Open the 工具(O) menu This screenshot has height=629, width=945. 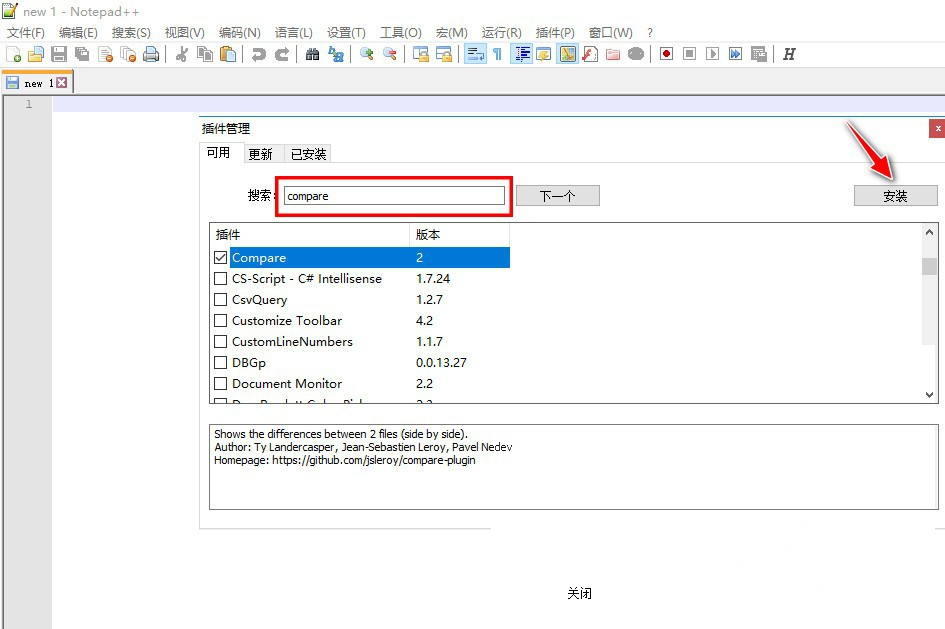click(400, 33)
